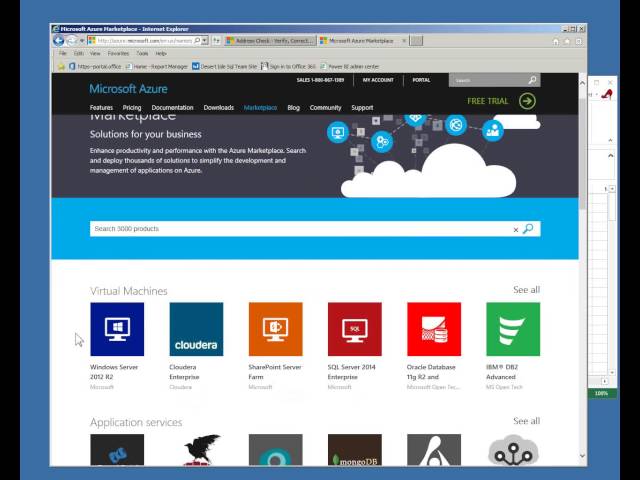640x480 pixels.
Task: Open the grey lambda application service tile
Action: click(x=434, y=450)
